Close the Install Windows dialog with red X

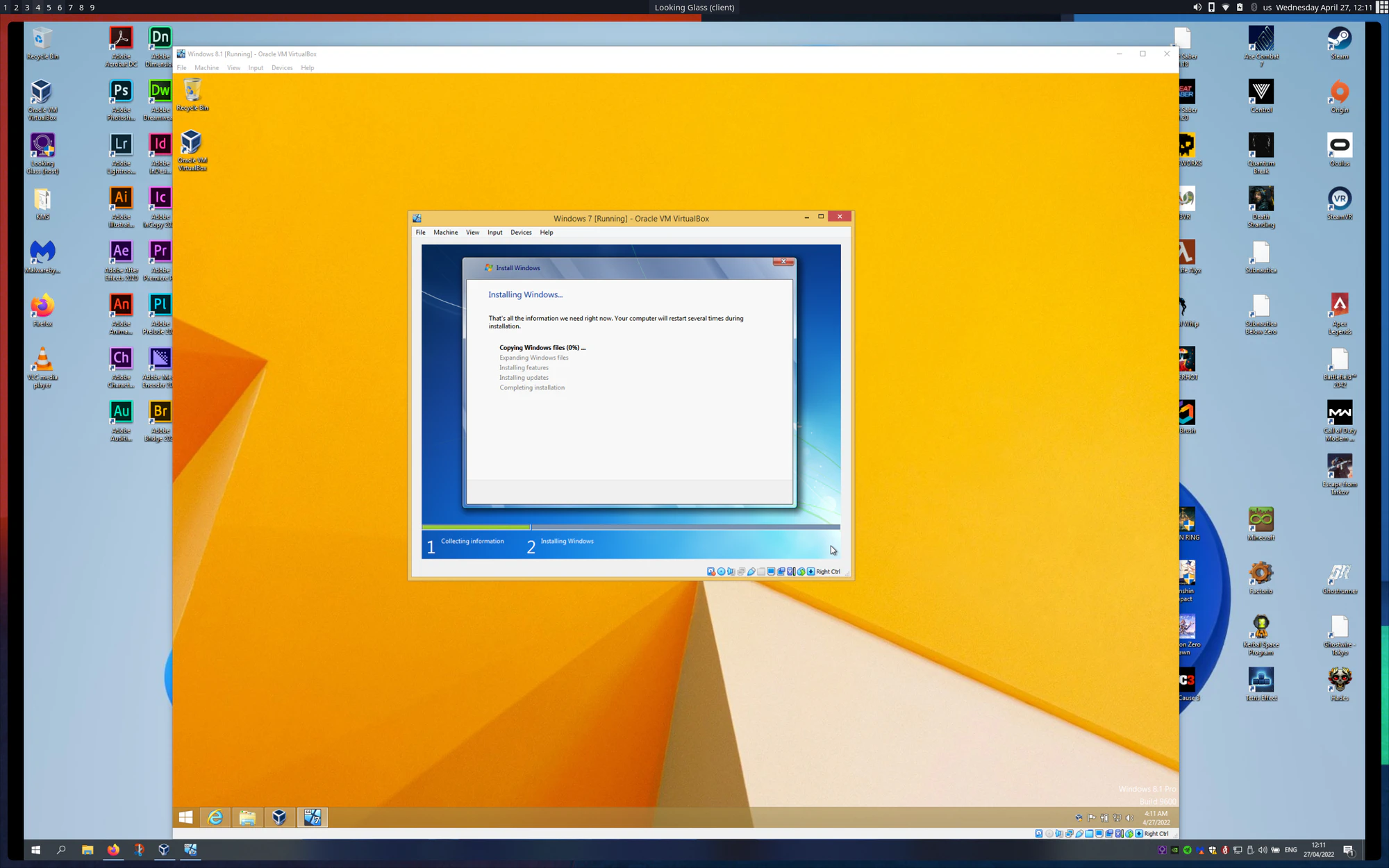[x=783, y=262]
